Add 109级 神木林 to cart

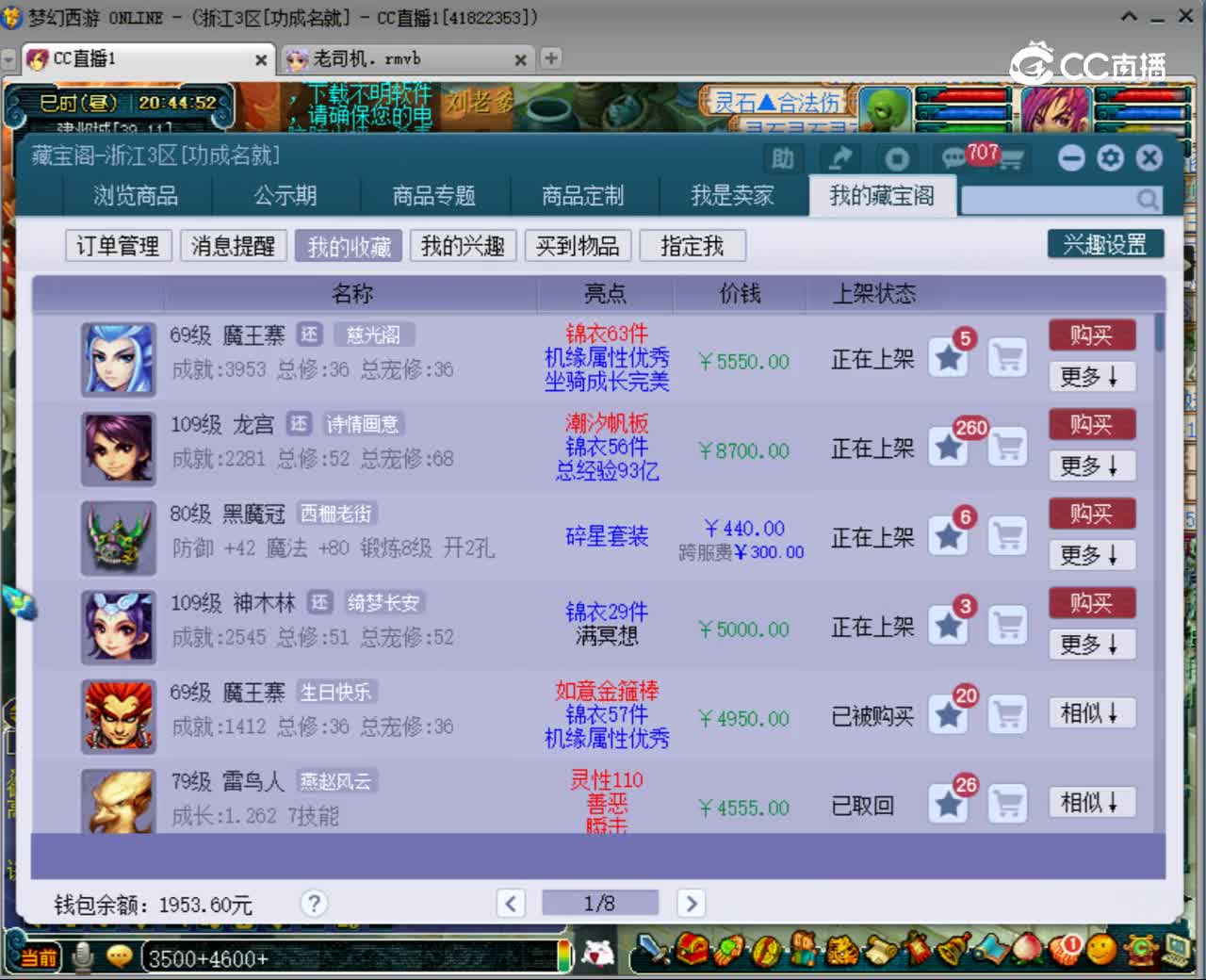point(1008,626)
